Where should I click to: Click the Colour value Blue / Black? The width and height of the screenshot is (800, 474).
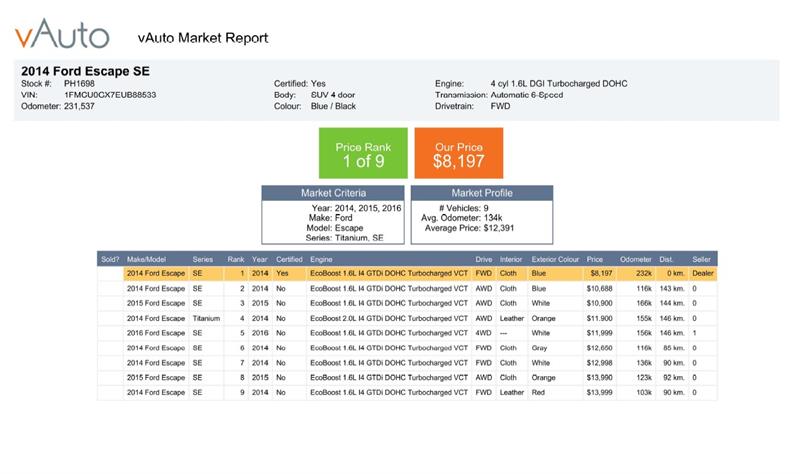(333, 106)
